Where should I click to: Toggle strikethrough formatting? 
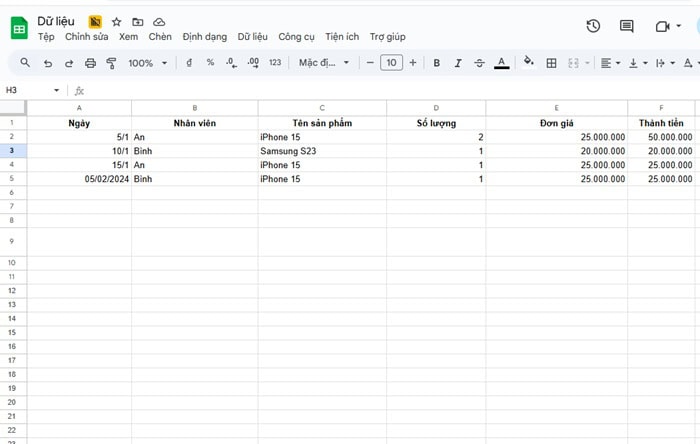pos(479,63)
